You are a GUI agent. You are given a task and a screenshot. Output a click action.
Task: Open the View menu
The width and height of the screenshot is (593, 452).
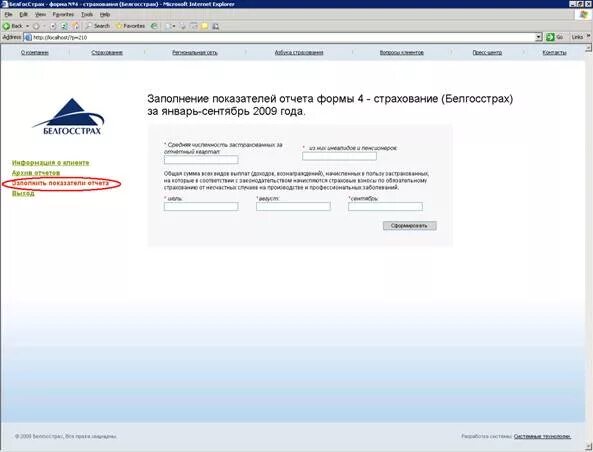(x=40, y=14)
